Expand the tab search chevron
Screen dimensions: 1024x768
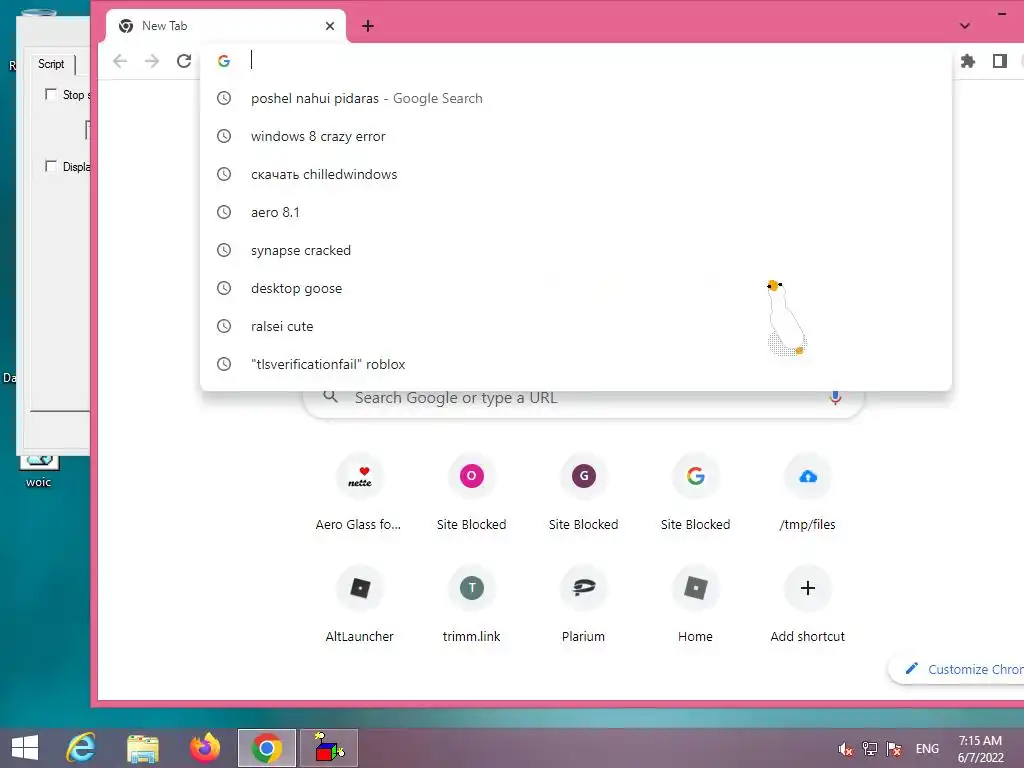[965, 26]
